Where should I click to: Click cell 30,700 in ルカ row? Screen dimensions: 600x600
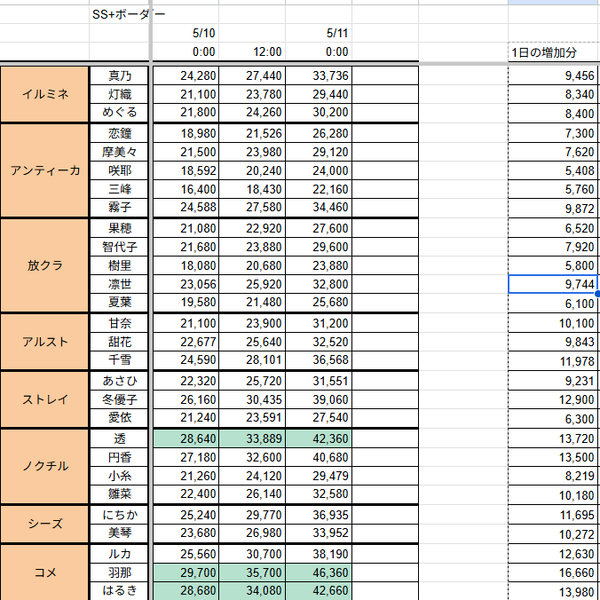click(252, 554)
